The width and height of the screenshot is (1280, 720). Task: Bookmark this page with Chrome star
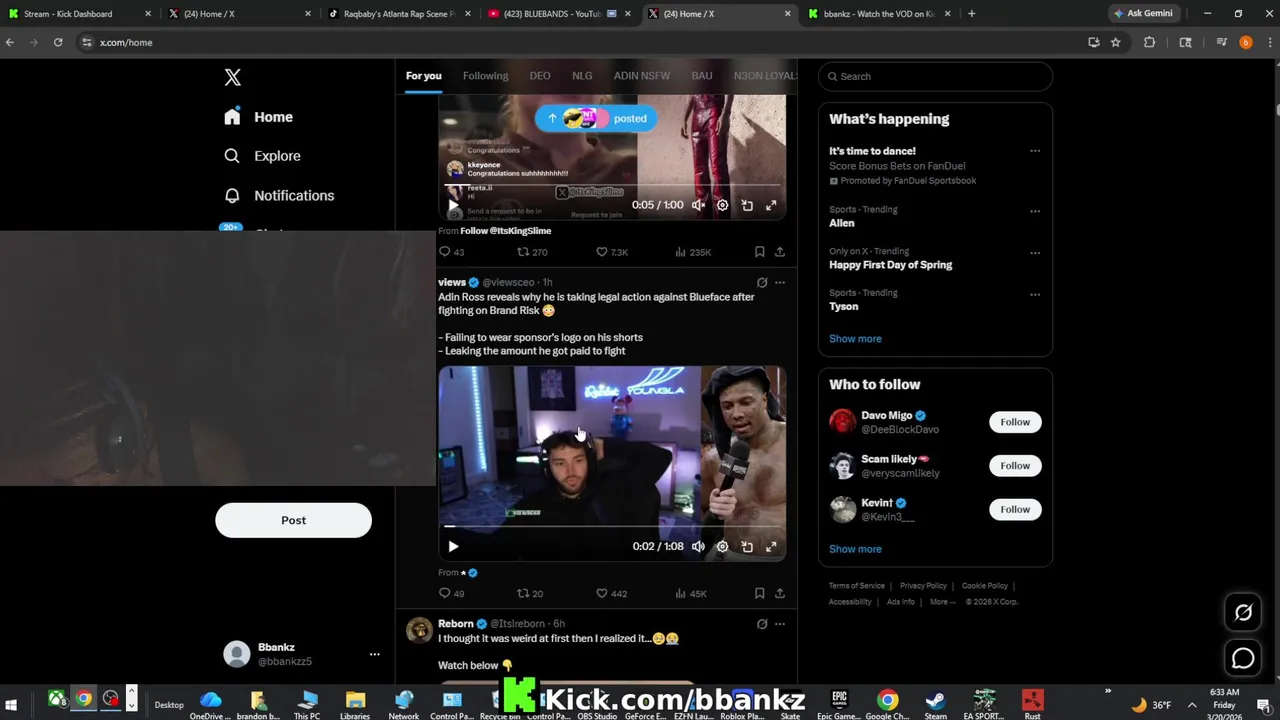(1116, 42)
